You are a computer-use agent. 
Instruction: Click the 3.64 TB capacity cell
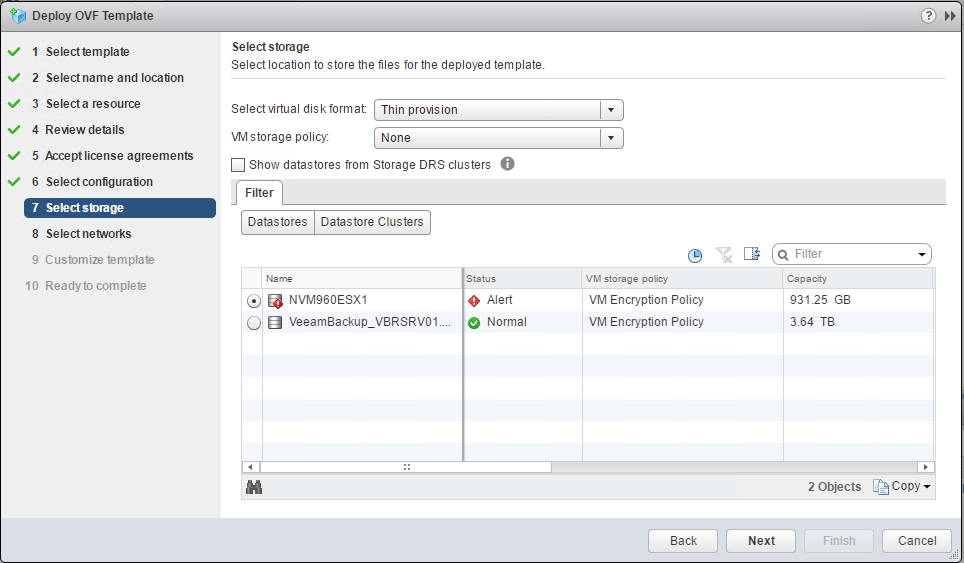pyautogui.click(x=812, y=322)
